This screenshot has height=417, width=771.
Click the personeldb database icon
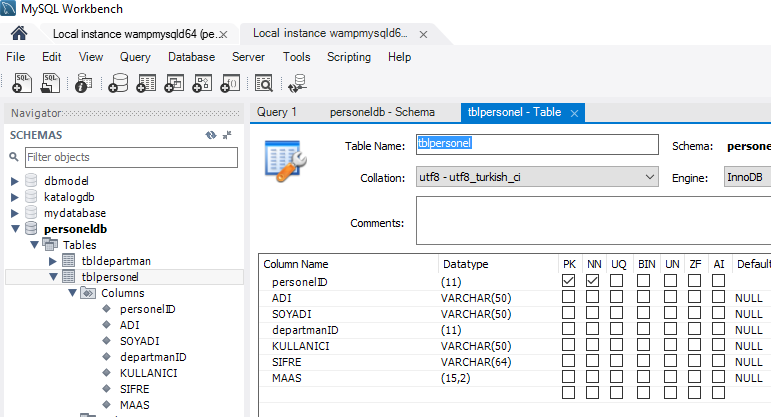pyautogui.click(x=31, y=229)
